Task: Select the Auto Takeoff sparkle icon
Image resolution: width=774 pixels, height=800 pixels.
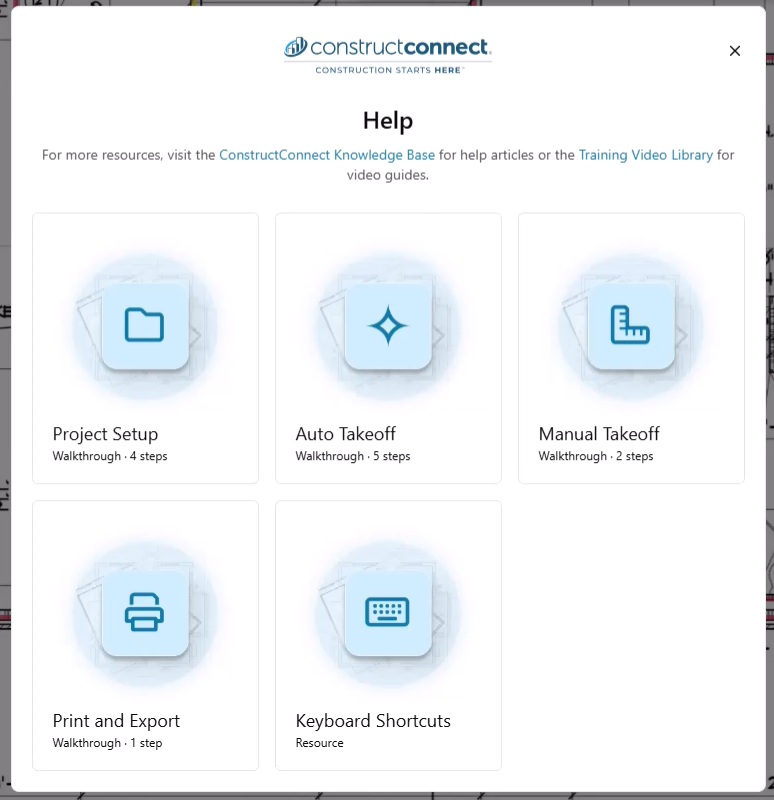Action: (x=388, y=326)
